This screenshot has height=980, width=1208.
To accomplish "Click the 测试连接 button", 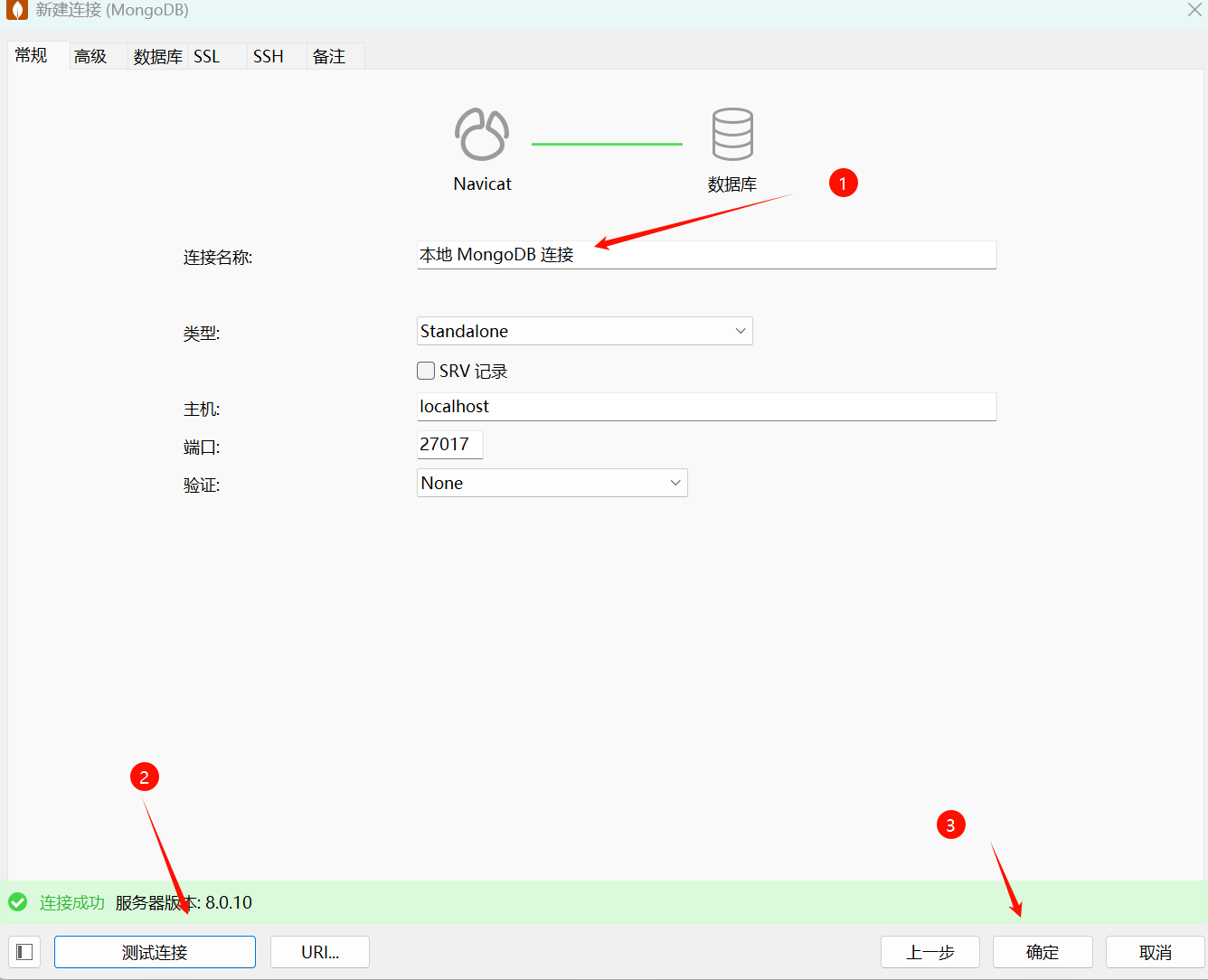I will click(155, 952).
